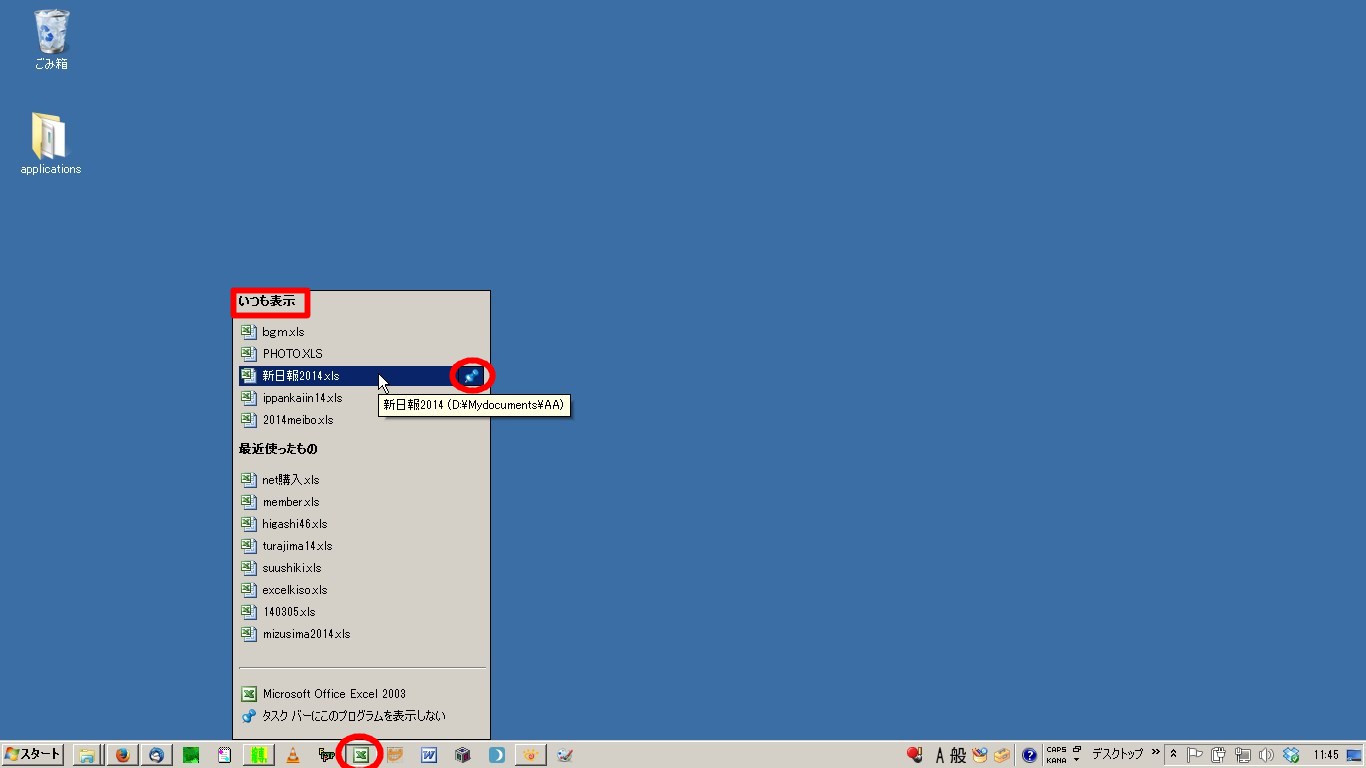
Task: Open the IME pad icon in the language bar
Action: point(980,755)
